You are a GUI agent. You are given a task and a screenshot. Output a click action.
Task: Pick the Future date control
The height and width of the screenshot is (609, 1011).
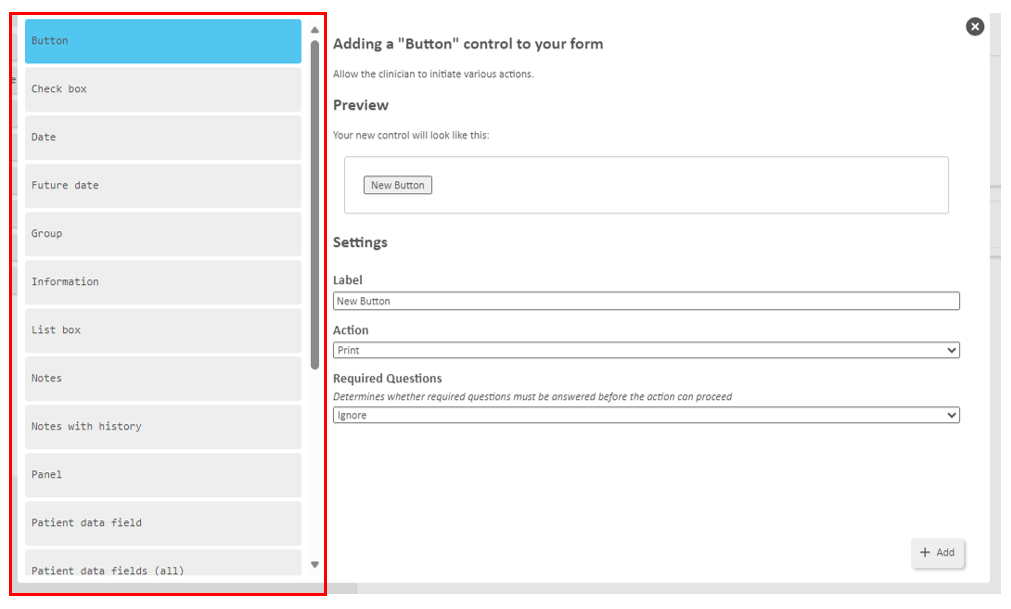163,185
